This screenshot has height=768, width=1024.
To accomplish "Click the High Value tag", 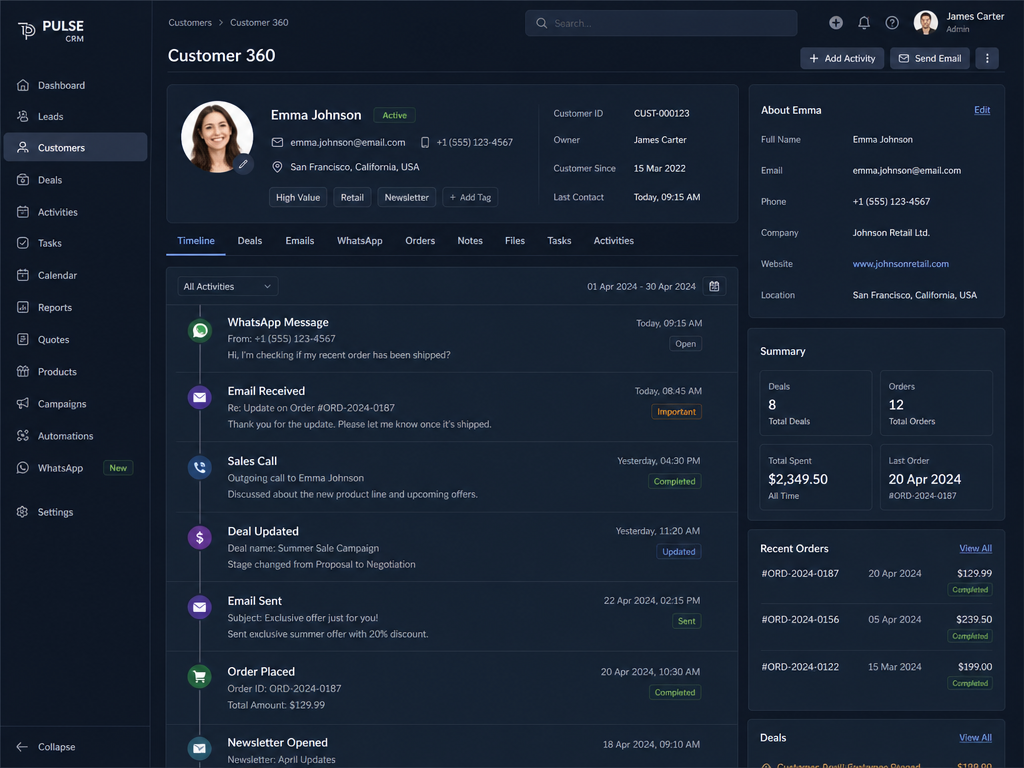I will click(x=298, y=197).
